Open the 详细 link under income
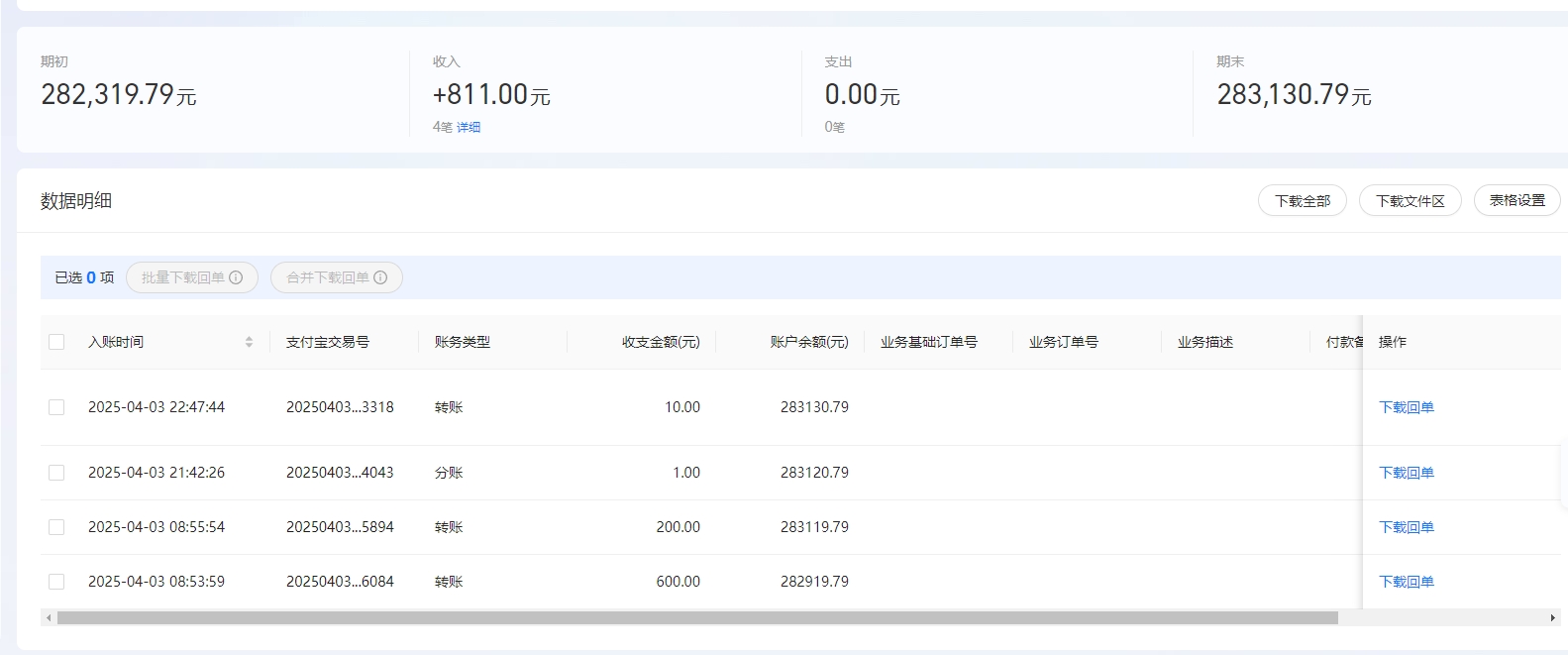The image size is (1568, 655). click(x=469, y=127)
